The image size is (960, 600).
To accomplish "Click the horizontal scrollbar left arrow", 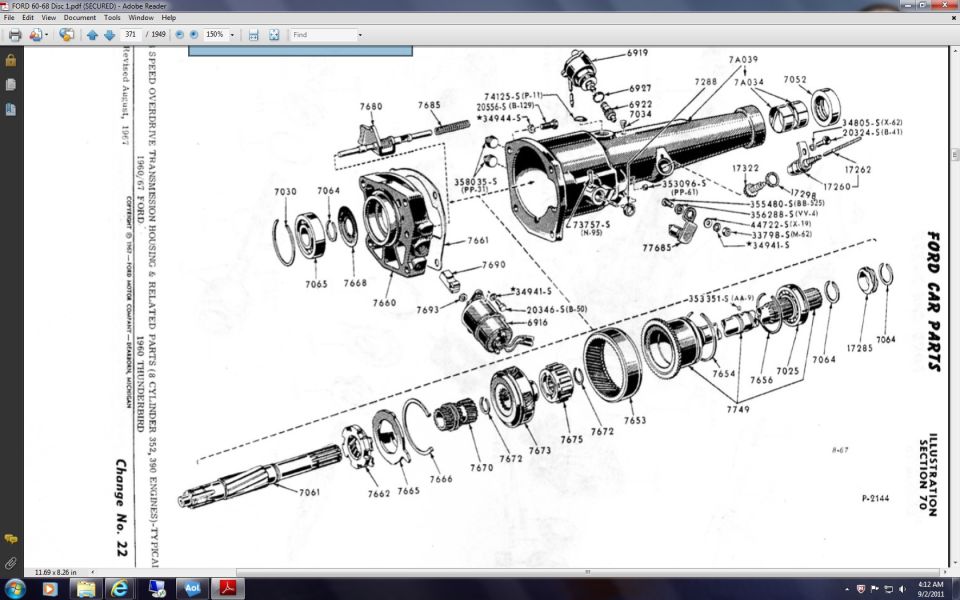I will [92, 572].
